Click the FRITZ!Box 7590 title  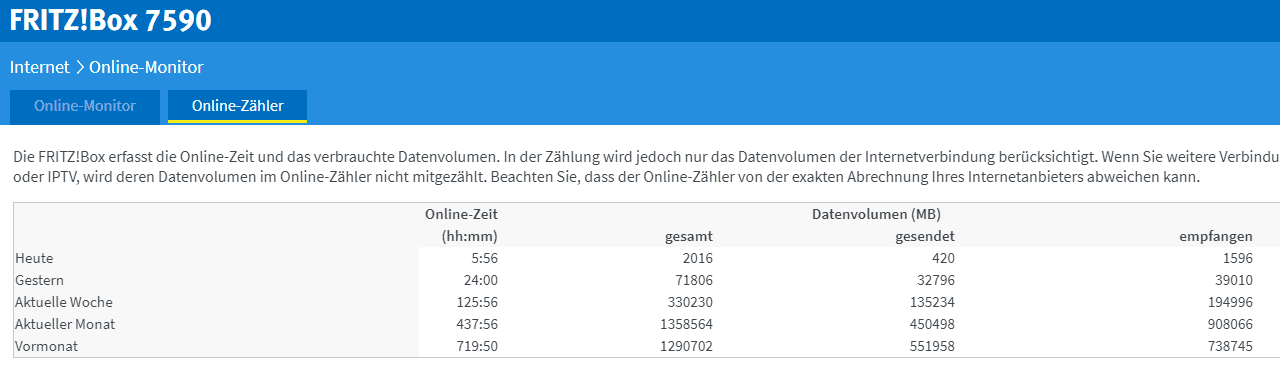[111, 20]
